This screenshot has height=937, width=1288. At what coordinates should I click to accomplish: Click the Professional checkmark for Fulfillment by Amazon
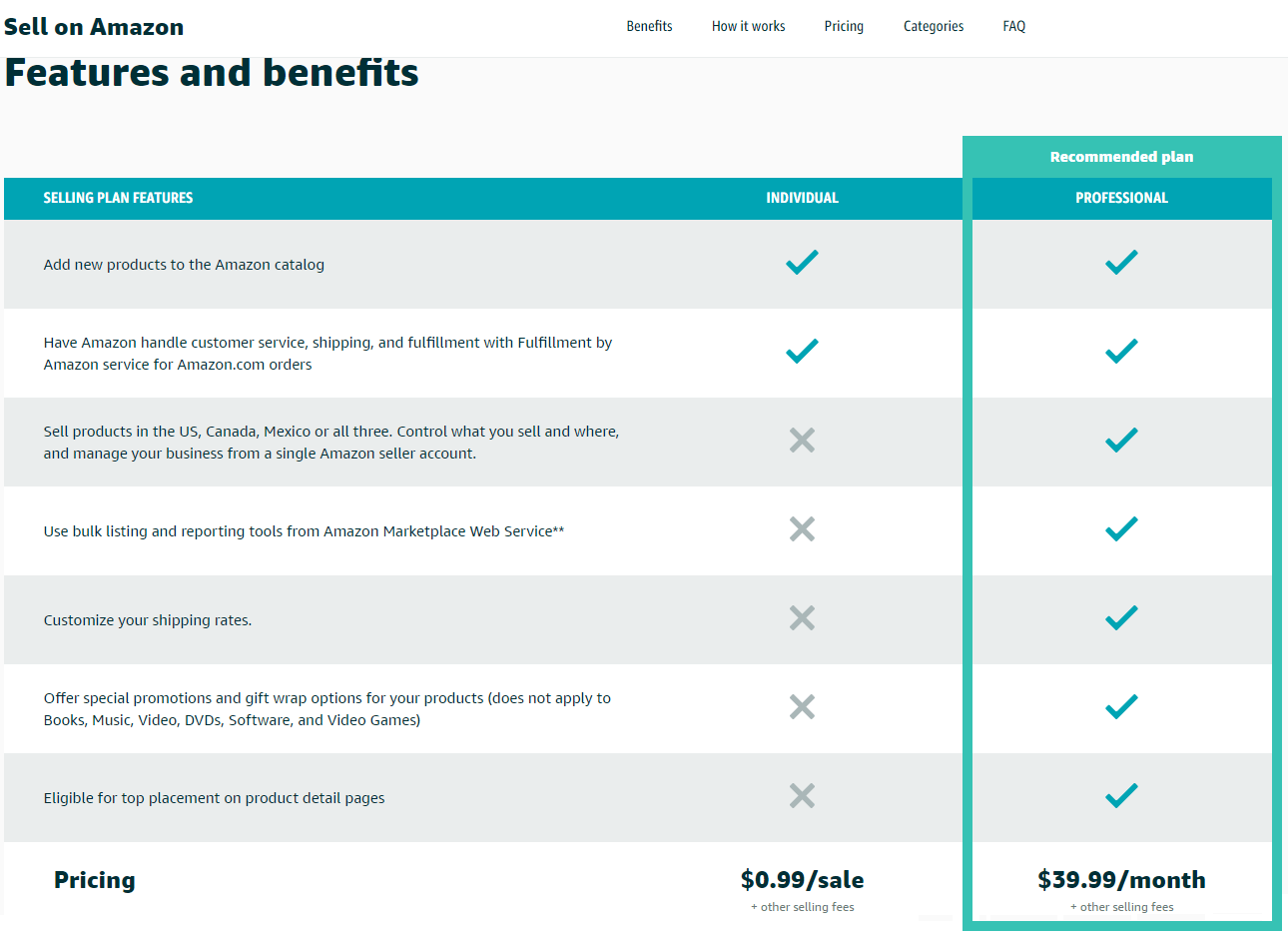tap(1121, 352)
